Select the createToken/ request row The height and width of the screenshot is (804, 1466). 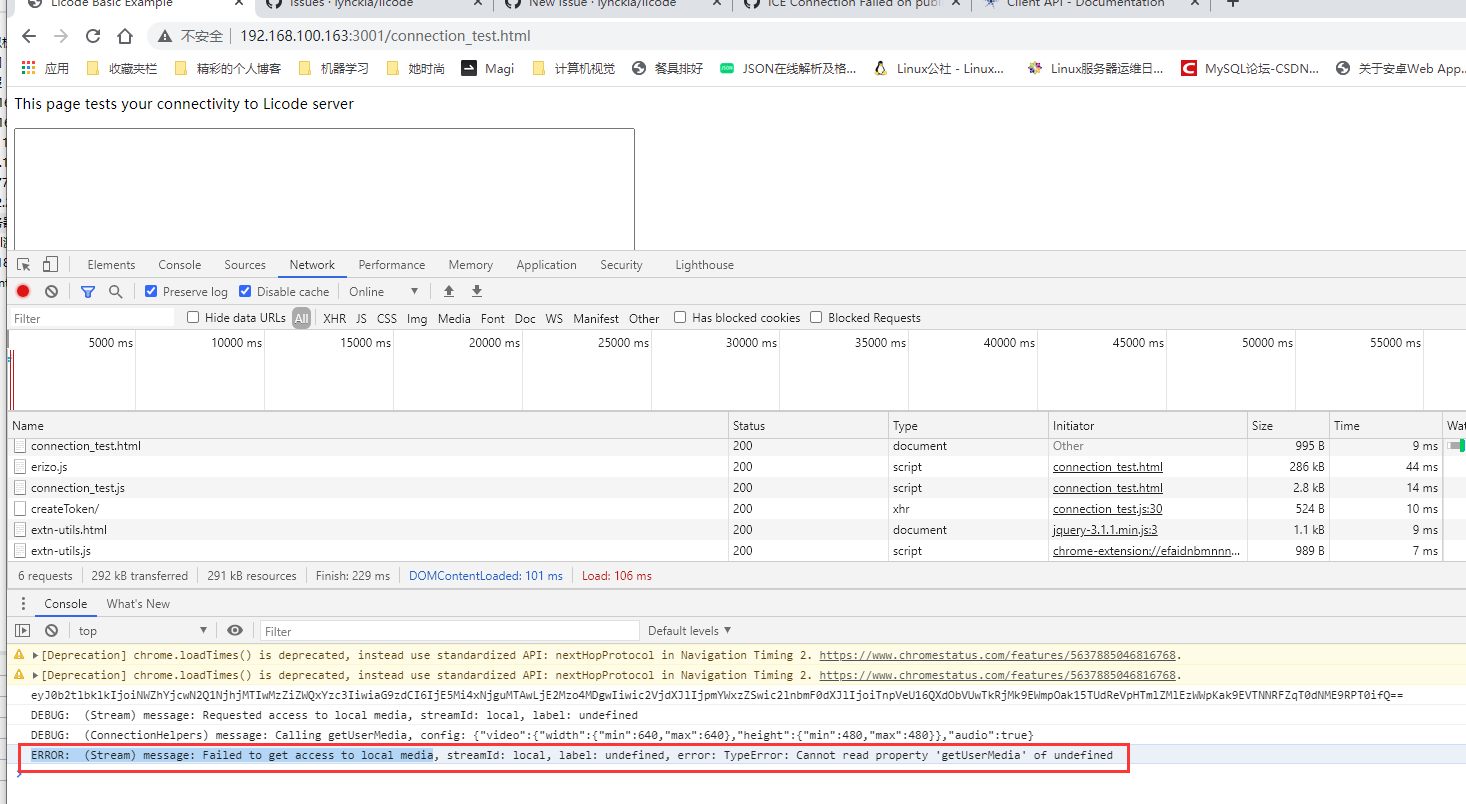click(736, 509)
